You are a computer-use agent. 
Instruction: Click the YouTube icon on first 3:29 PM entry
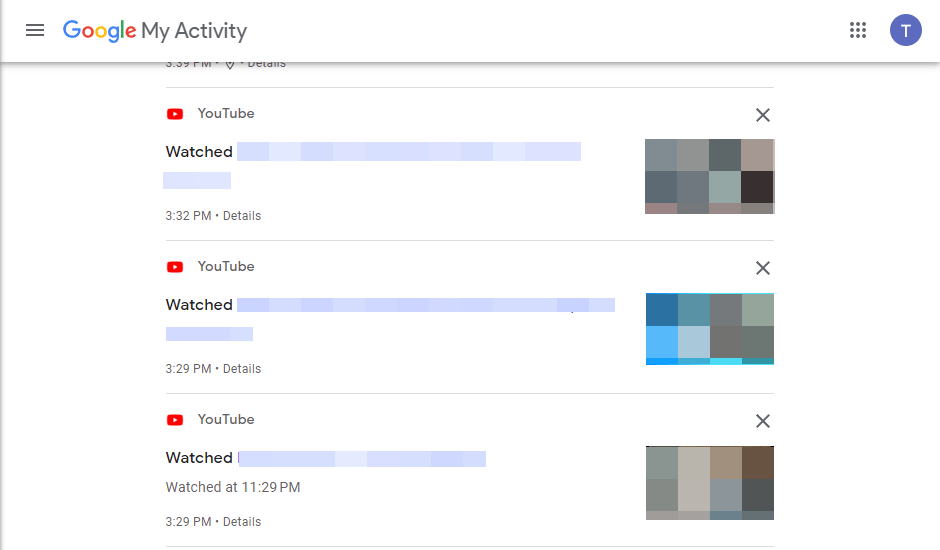pyautogui.click(x=175, y=267)
